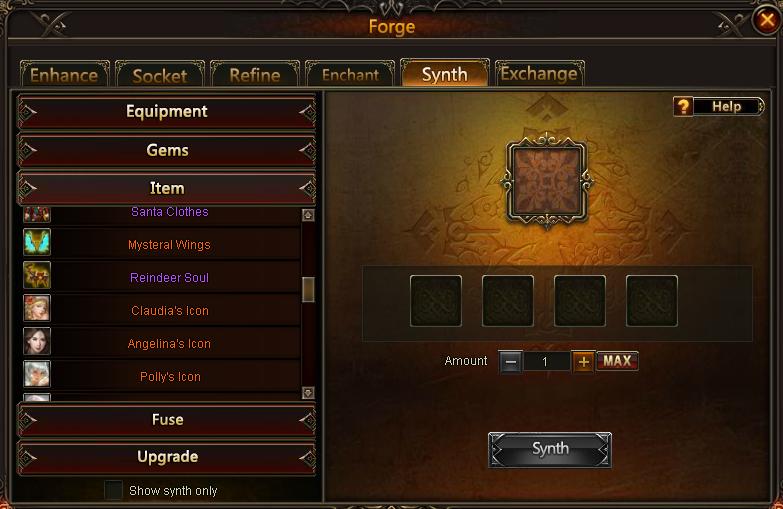Image resolution: width=783 pixels, height=509 pixels.
Task: Expand the Fuse category
Action: click(167, 419)
